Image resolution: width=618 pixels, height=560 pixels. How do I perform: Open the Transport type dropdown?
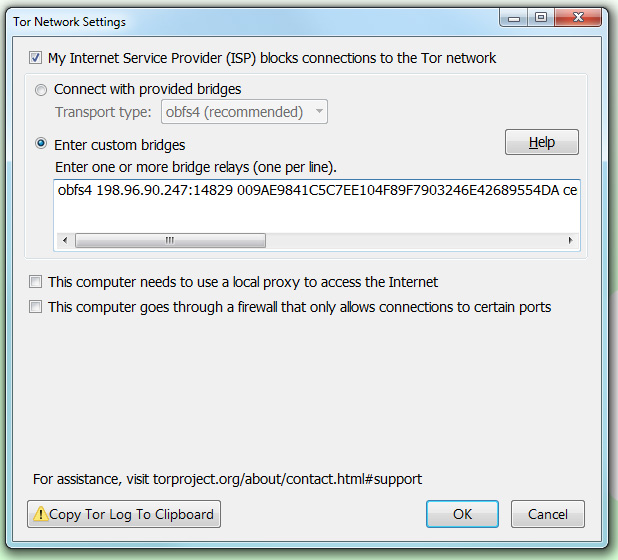click(x=244, y=112)
